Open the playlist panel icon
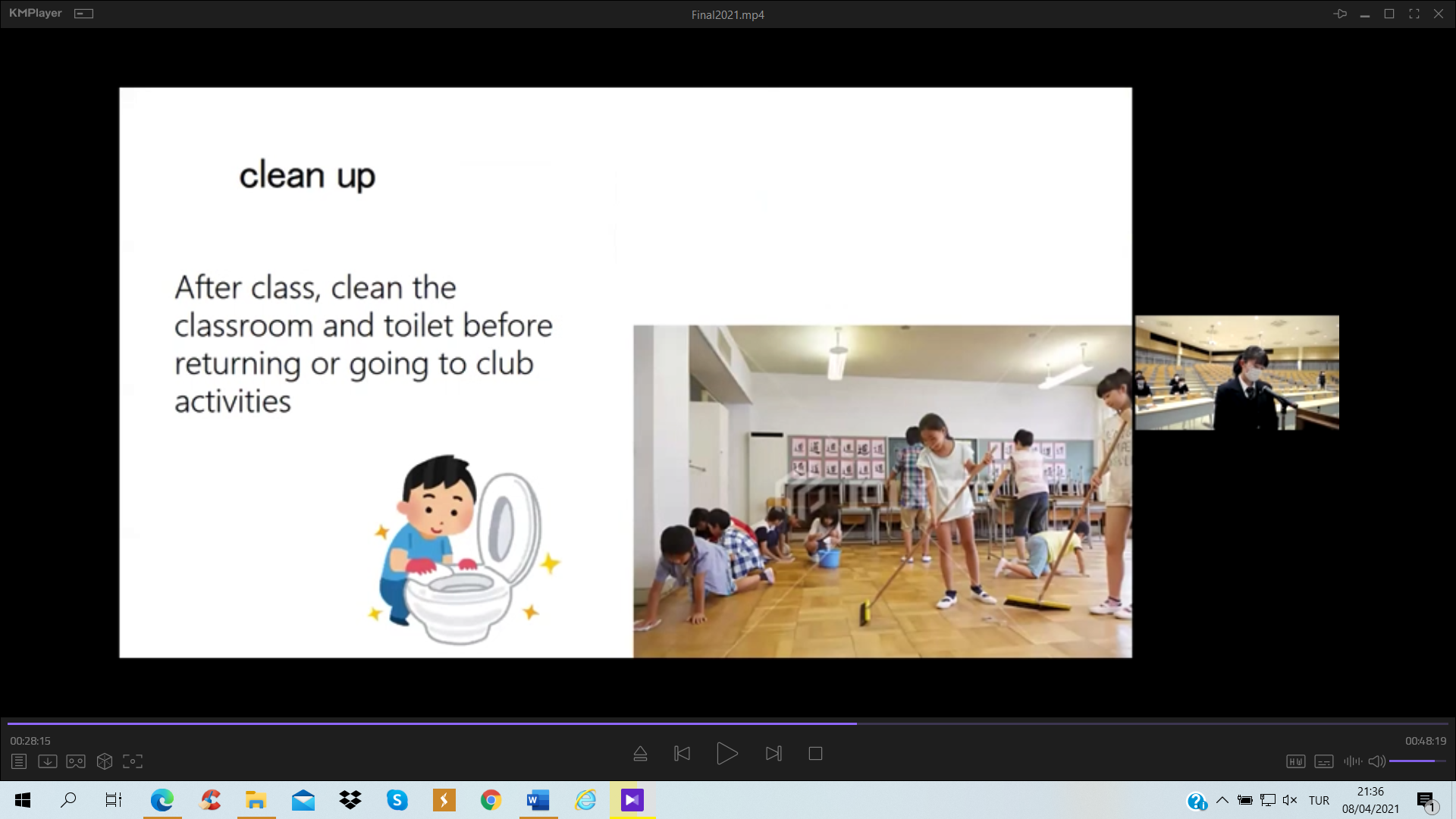 [19, 761]
